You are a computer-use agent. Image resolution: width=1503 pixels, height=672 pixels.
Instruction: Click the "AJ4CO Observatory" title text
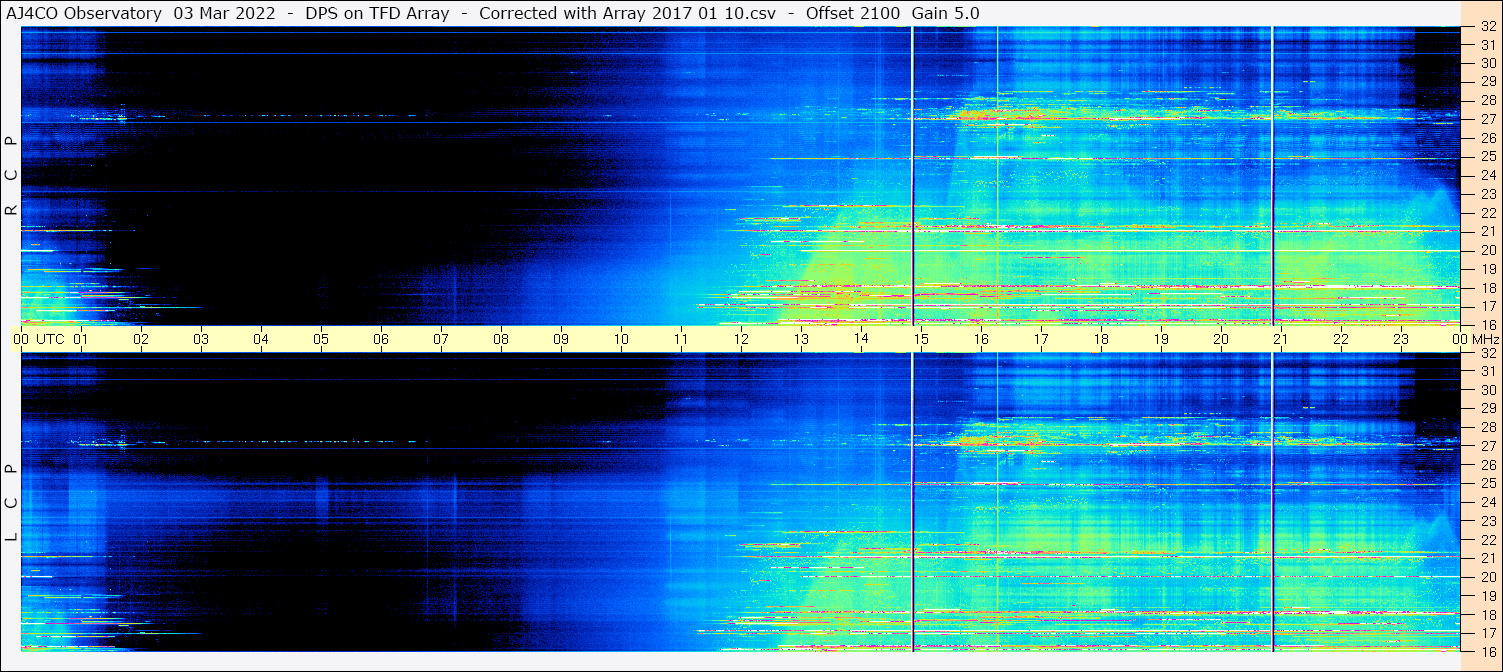tap(84, 13)
